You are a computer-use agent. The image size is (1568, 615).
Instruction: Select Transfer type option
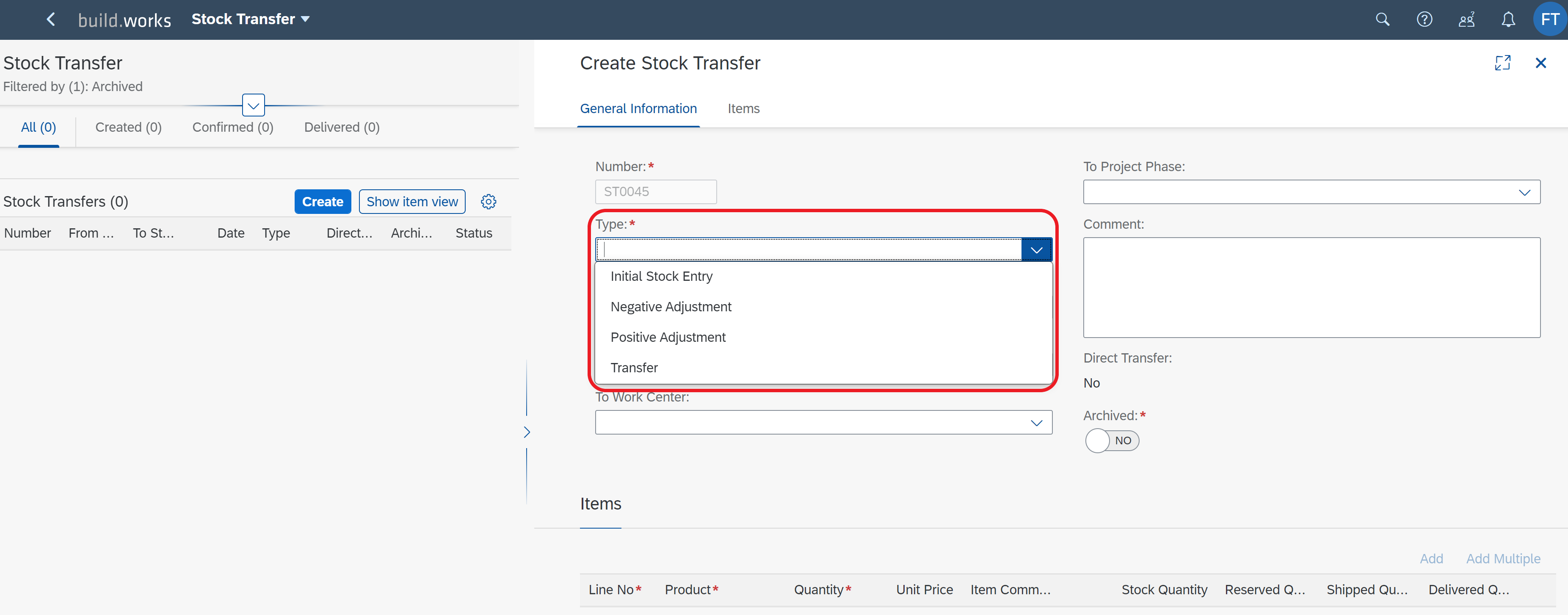pos(823,368)
